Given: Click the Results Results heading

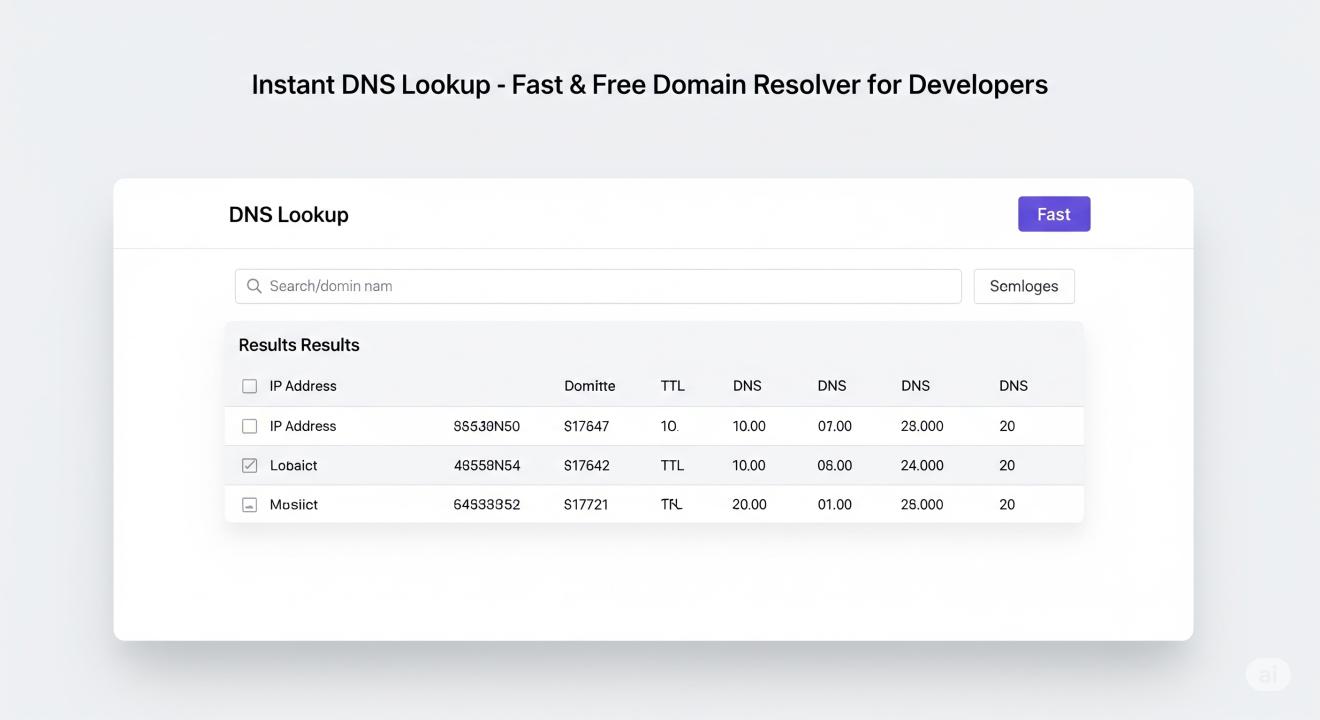Looking at the screenshot, I should tap(298, 345).
